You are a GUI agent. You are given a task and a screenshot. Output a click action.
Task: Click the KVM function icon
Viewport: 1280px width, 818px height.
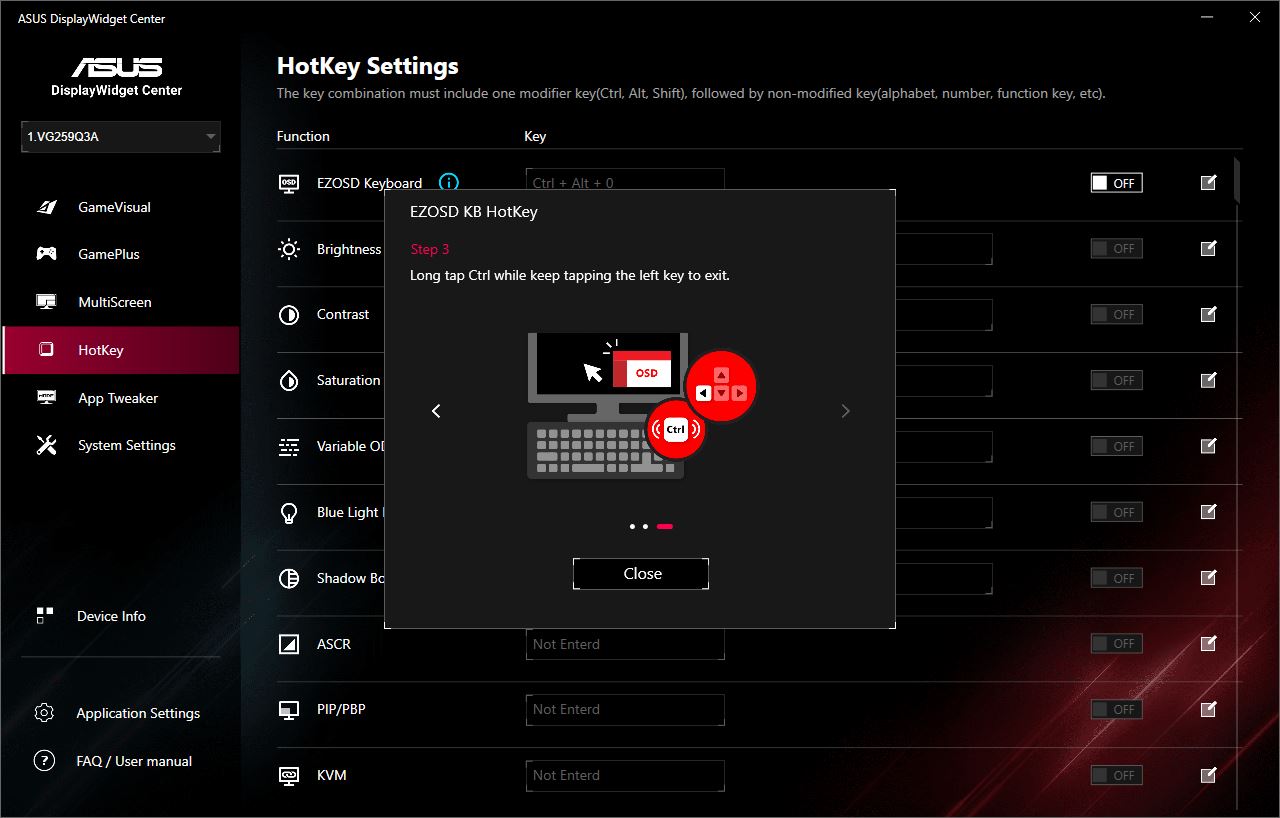click(289, 775)
